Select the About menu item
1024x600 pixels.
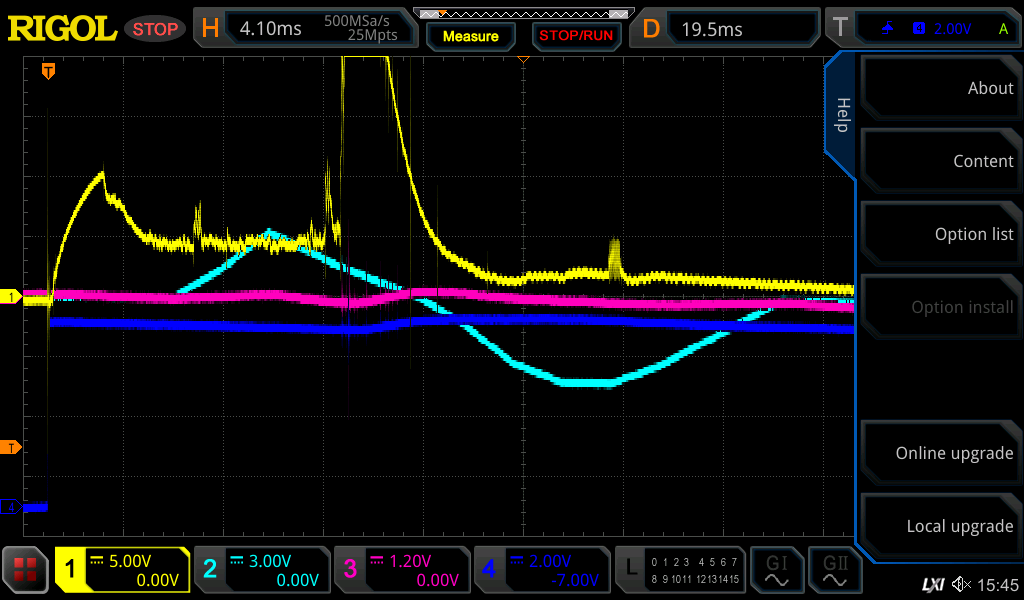point(940,88)
